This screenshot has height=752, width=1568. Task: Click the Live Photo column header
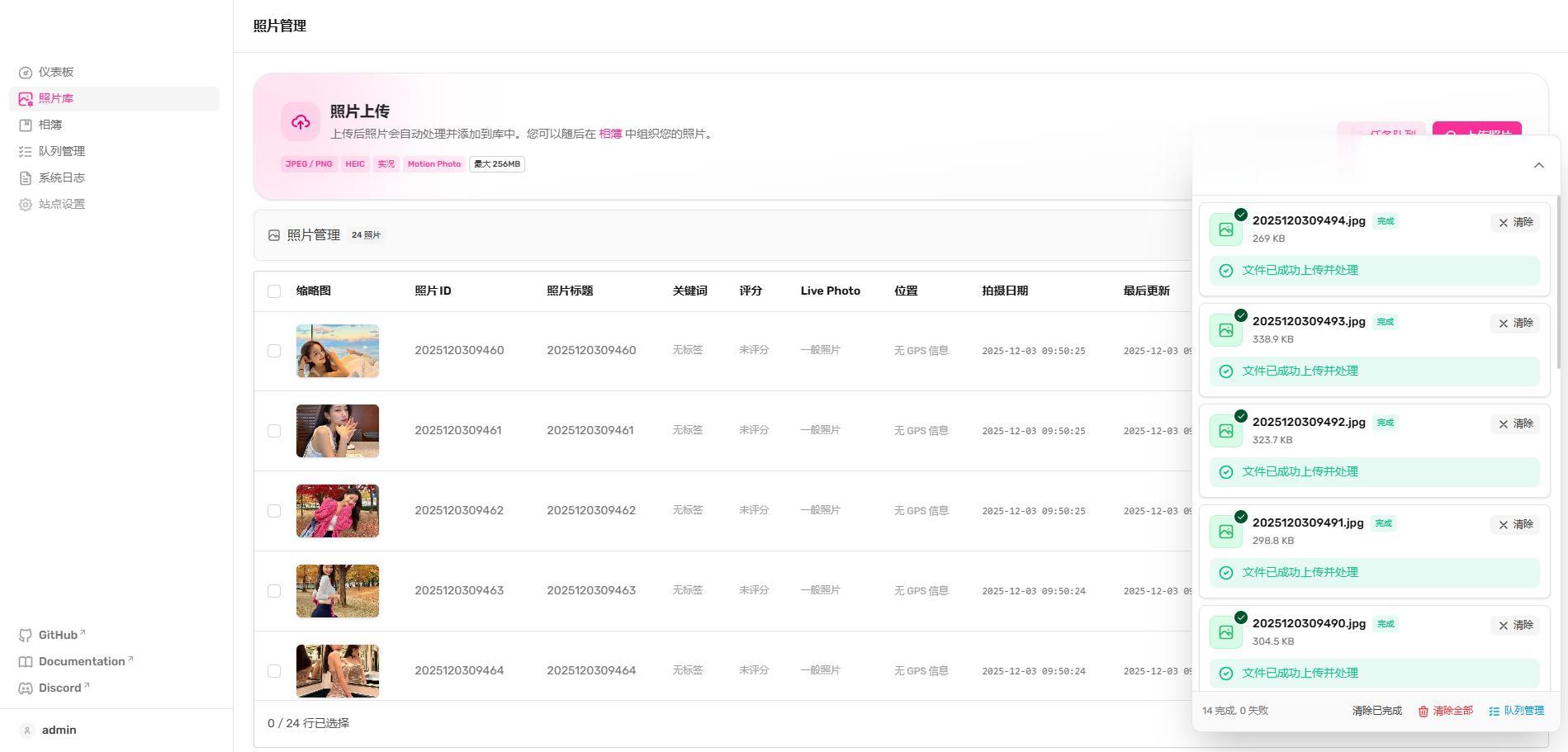click(830, 291)
